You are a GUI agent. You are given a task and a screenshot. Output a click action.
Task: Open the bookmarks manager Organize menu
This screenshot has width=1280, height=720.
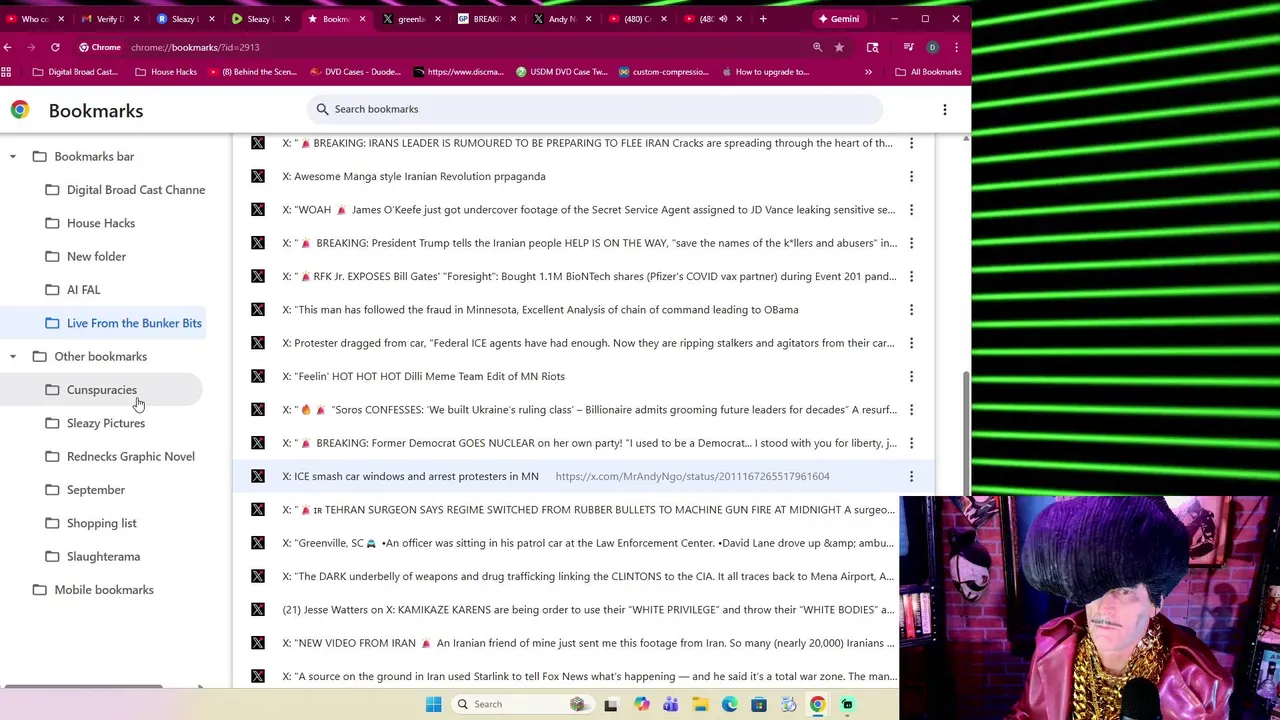coord(944,109)
